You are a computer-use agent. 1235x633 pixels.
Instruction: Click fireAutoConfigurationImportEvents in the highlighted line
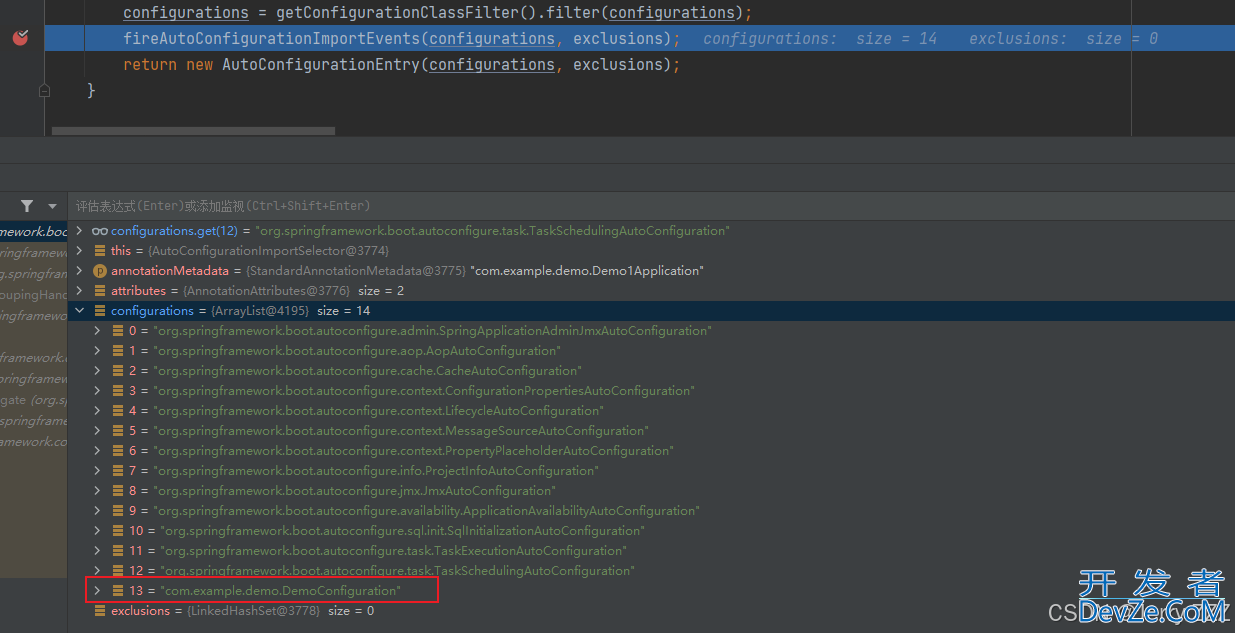[272, 39]
